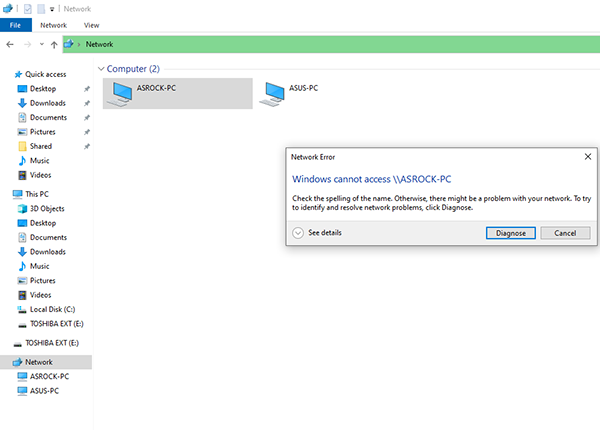Viewport: 600px width, 430px height.
Task: Click the New folder icon in title bar
Action: 41,9
